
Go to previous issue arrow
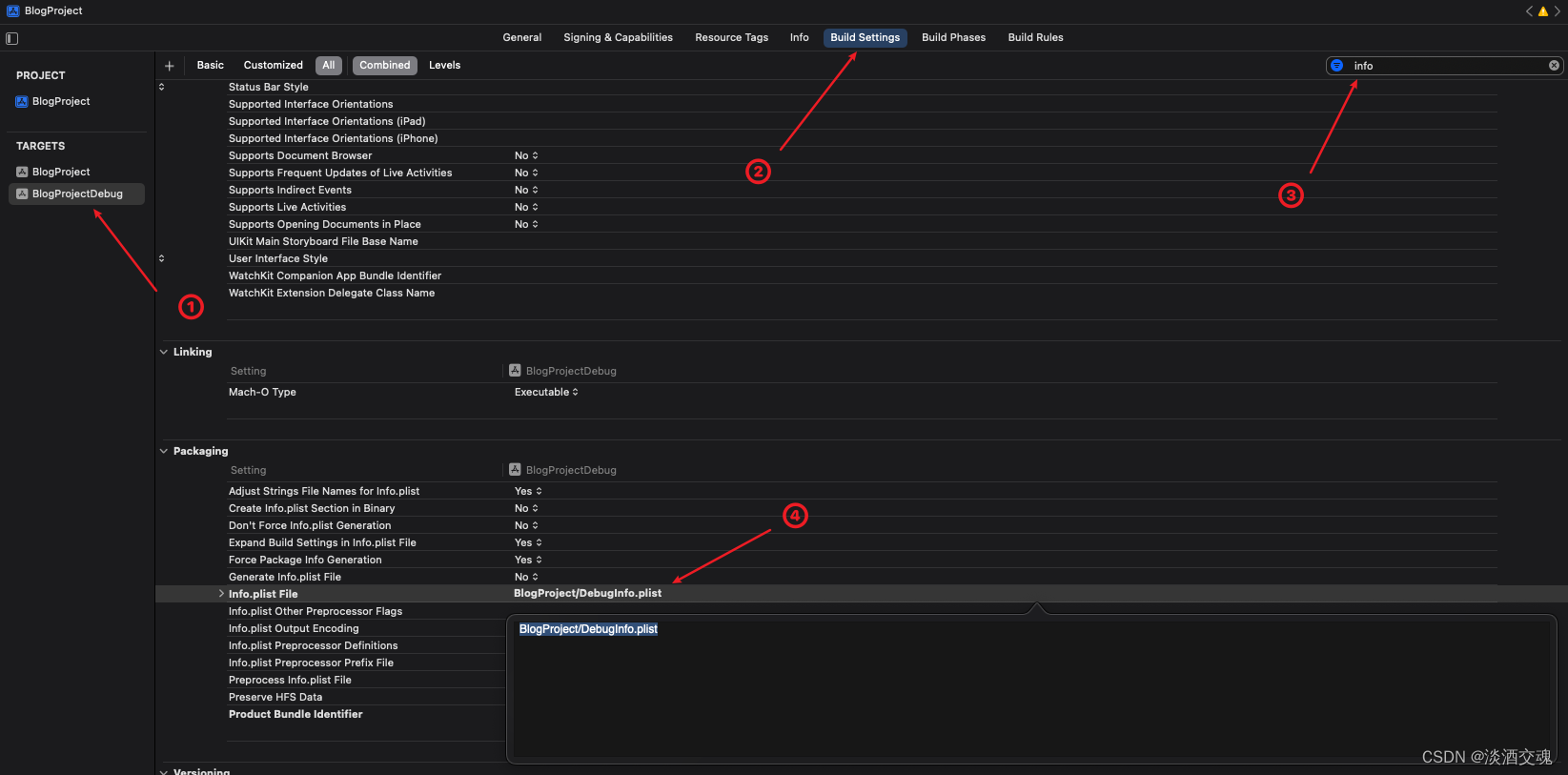pos(1529,11)
